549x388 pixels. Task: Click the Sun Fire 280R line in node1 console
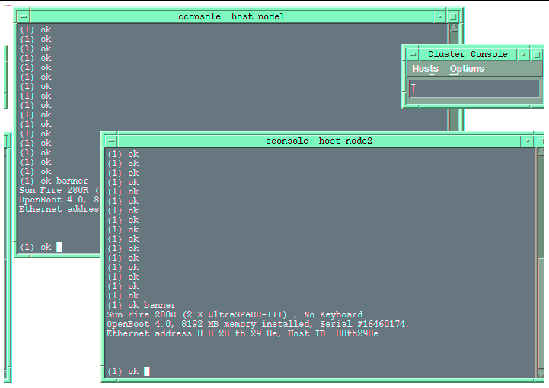point(59,190)
